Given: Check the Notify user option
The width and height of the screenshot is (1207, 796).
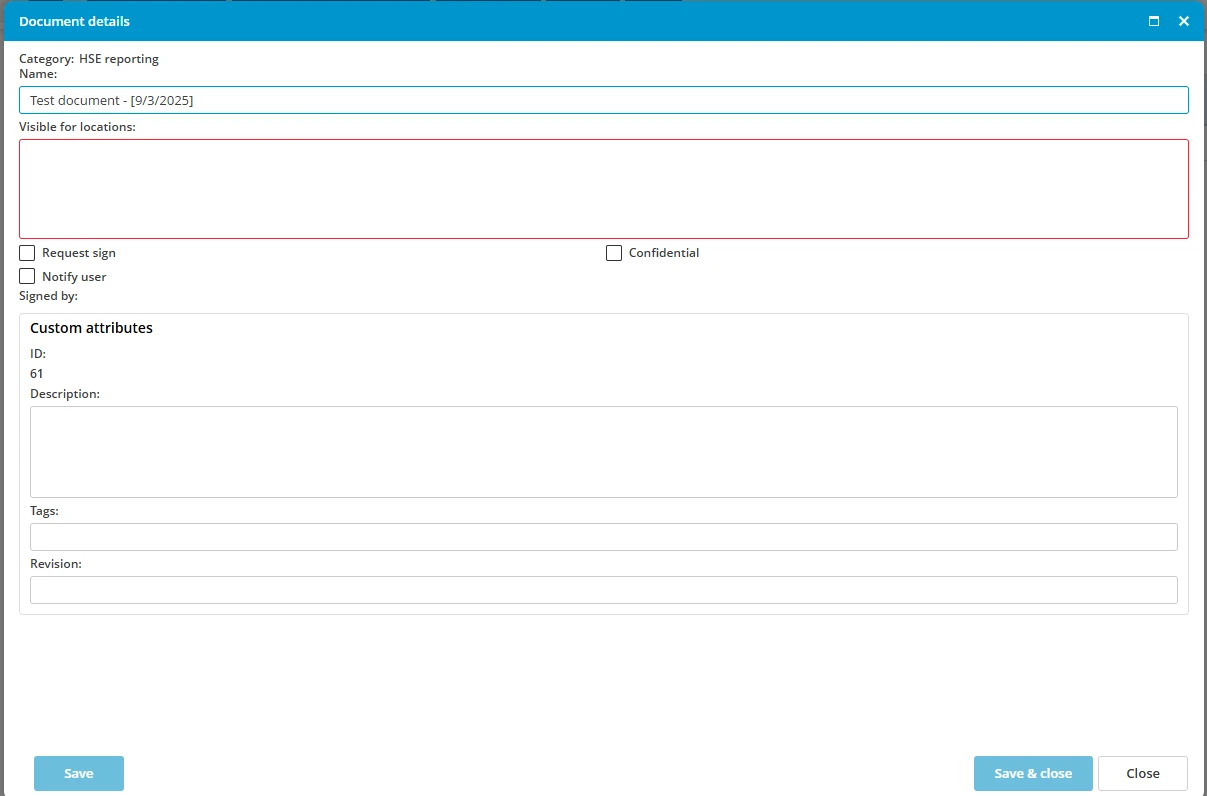Looking at the screenshot, I should click(27, 276).
